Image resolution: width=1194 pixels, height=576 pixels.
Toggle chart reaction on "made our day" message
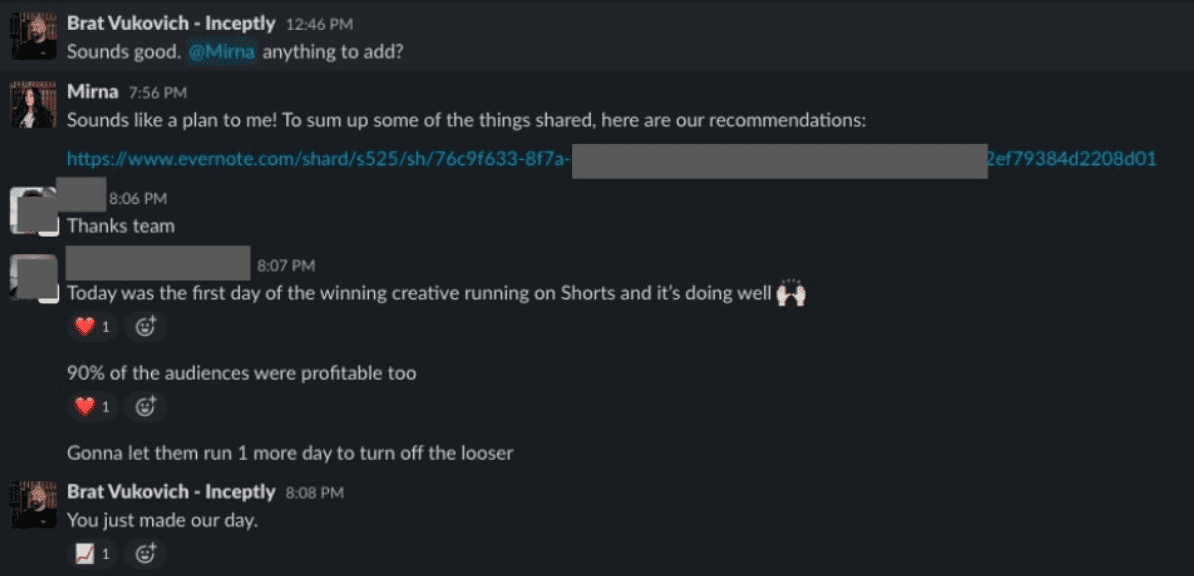coord(92,553)
